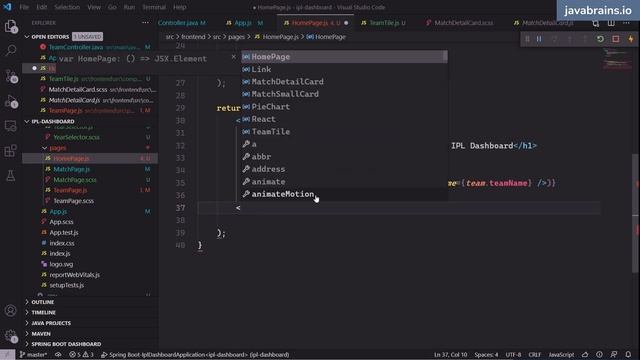This screenshot has width=640, height=360.
Task: Select MatchDetailCard suggestion in autocomplete list
Action: tap(344, 82)
